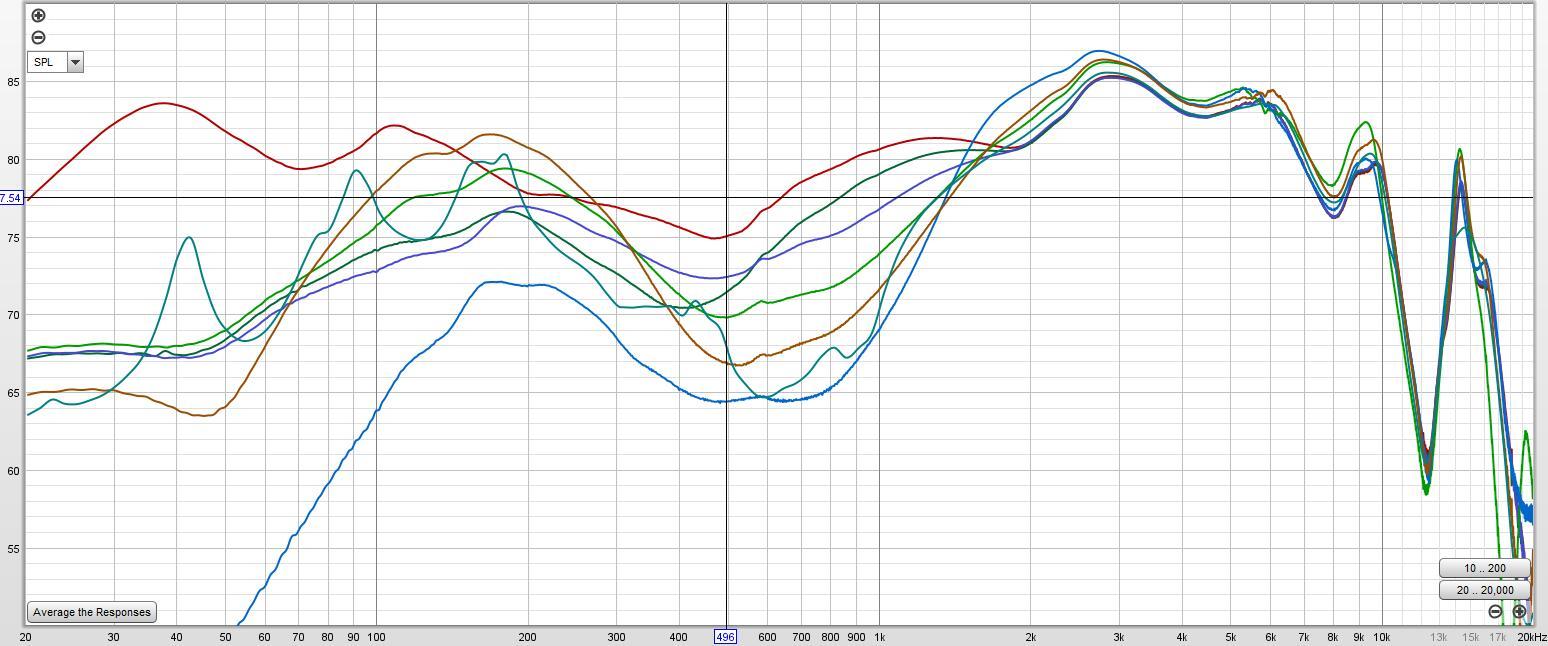1548x646 pixels.
Task: Set frequency range to 20 .. 20,000
Action: (1485, 590)
